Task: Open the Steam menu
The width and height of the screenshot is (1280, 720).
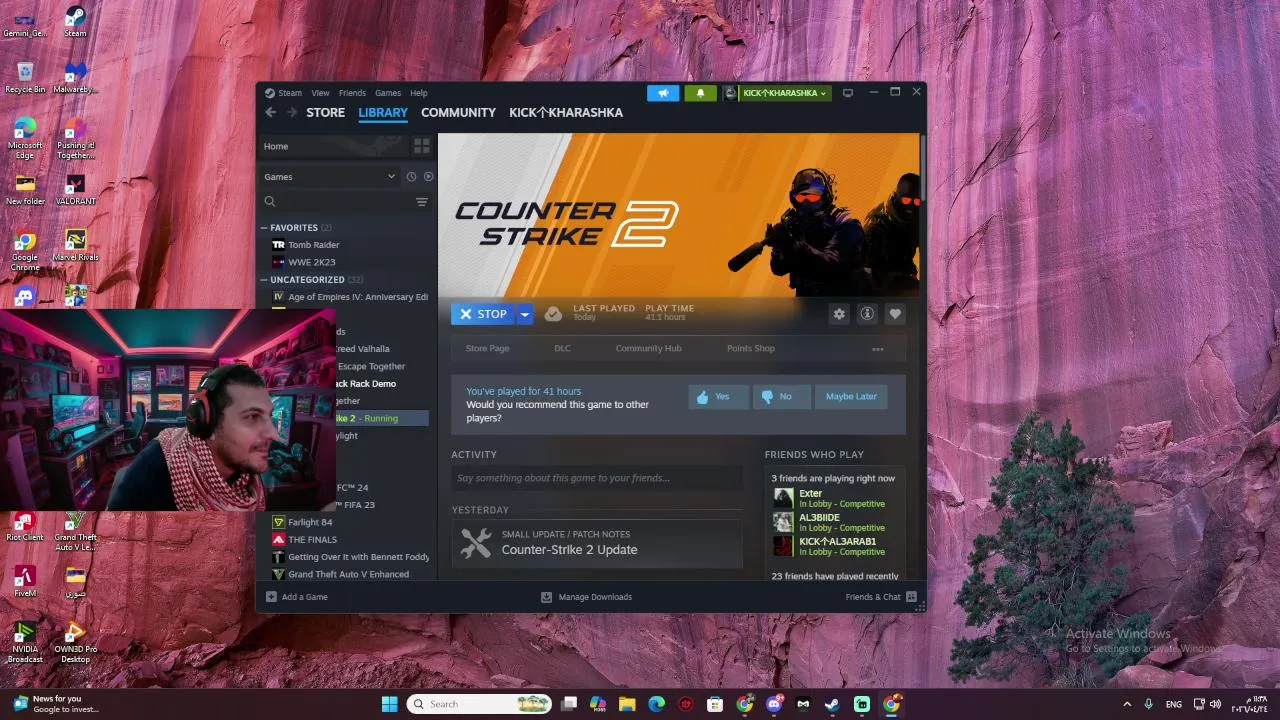Action: click(x=290, y=93)
